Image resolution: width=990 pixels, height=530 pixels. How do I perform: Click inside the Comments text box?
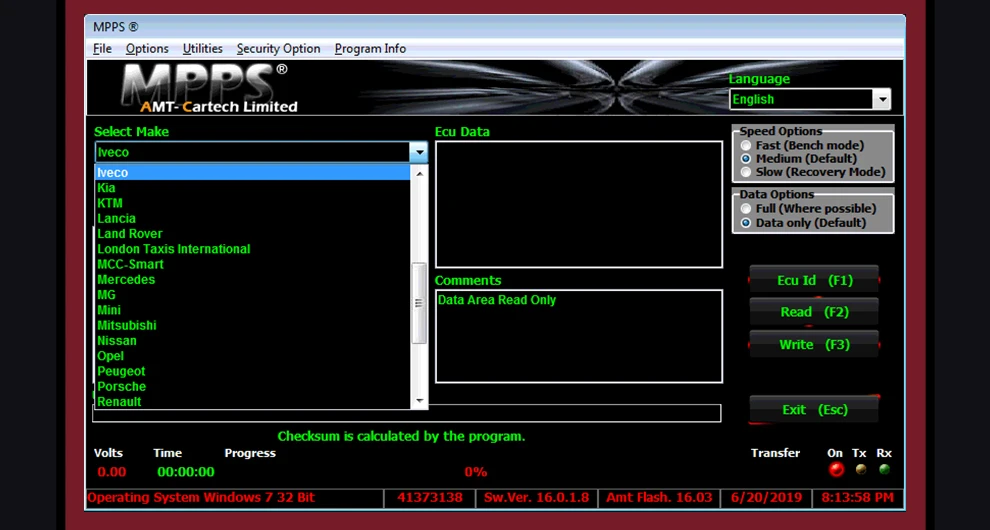pyautogui.click(x=578, y=336)
